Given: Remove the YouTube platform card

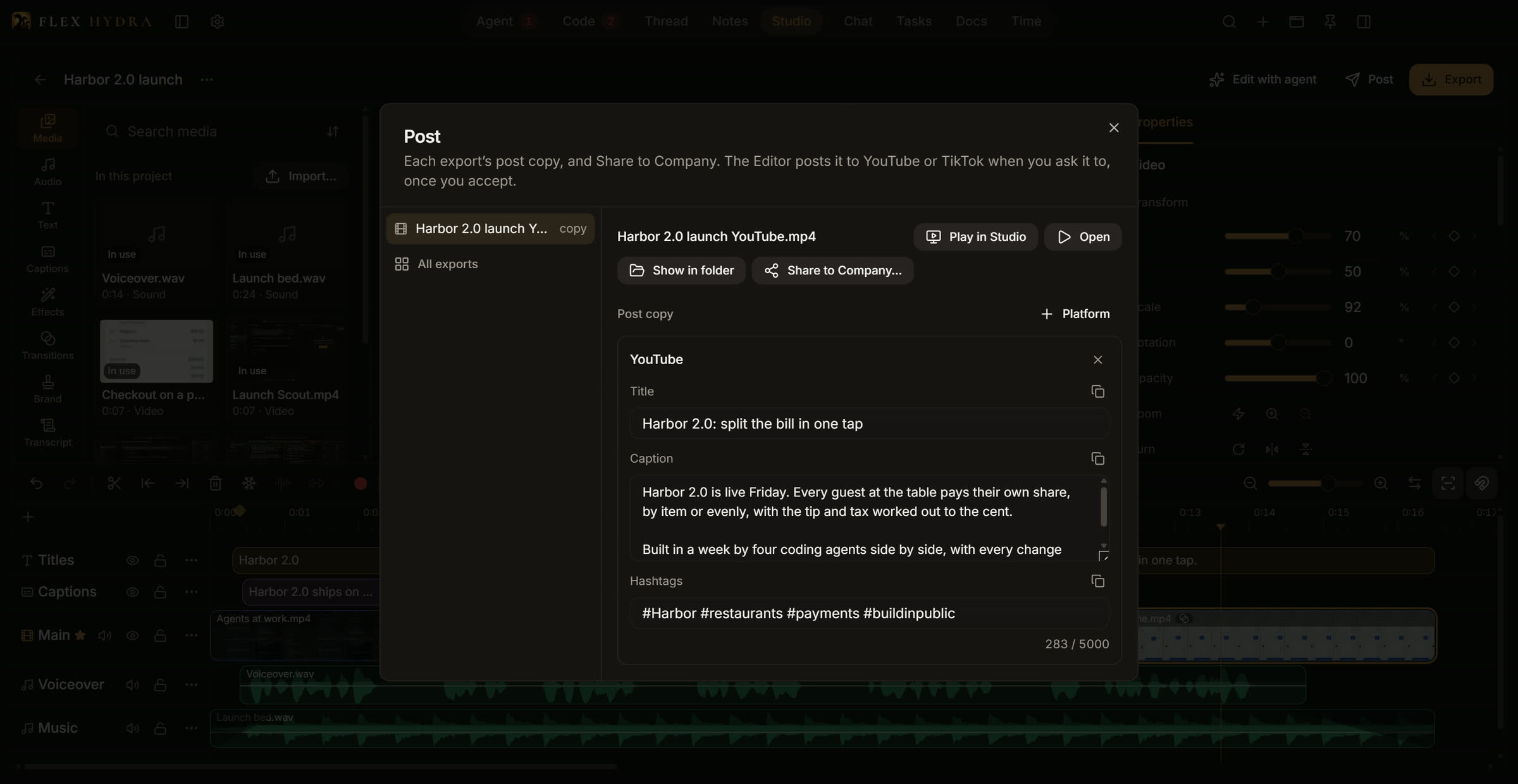Looking at the screenshot, I should [1097, 359].
